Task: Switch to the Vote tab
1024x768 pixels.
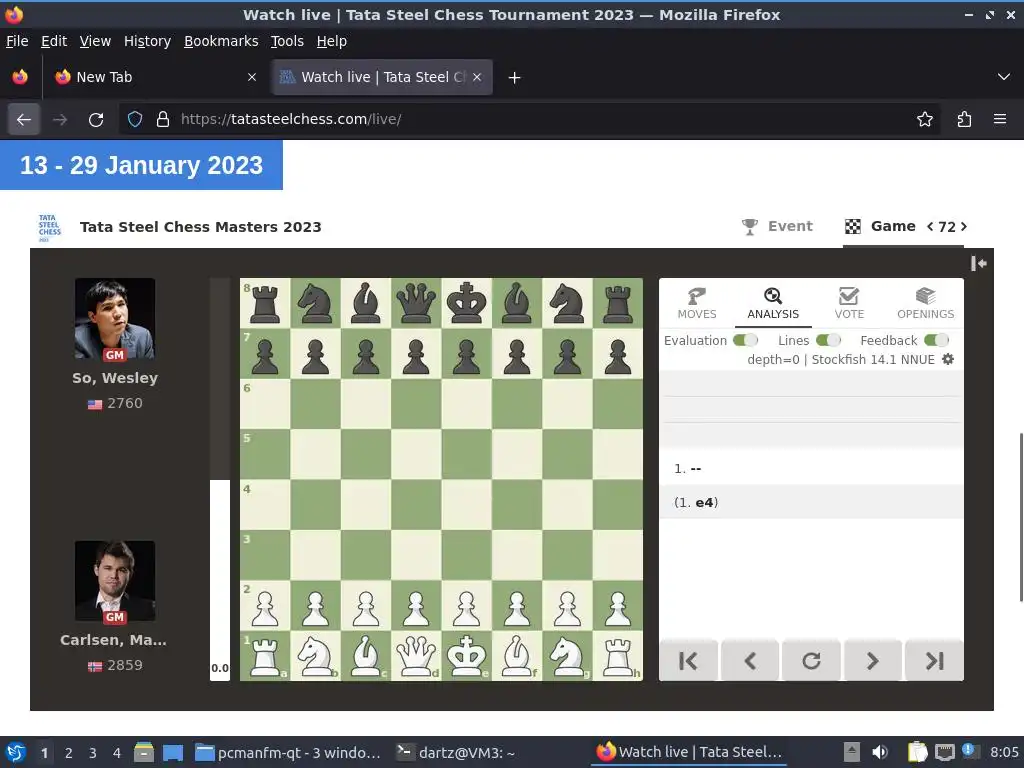Action: point(849,304)
